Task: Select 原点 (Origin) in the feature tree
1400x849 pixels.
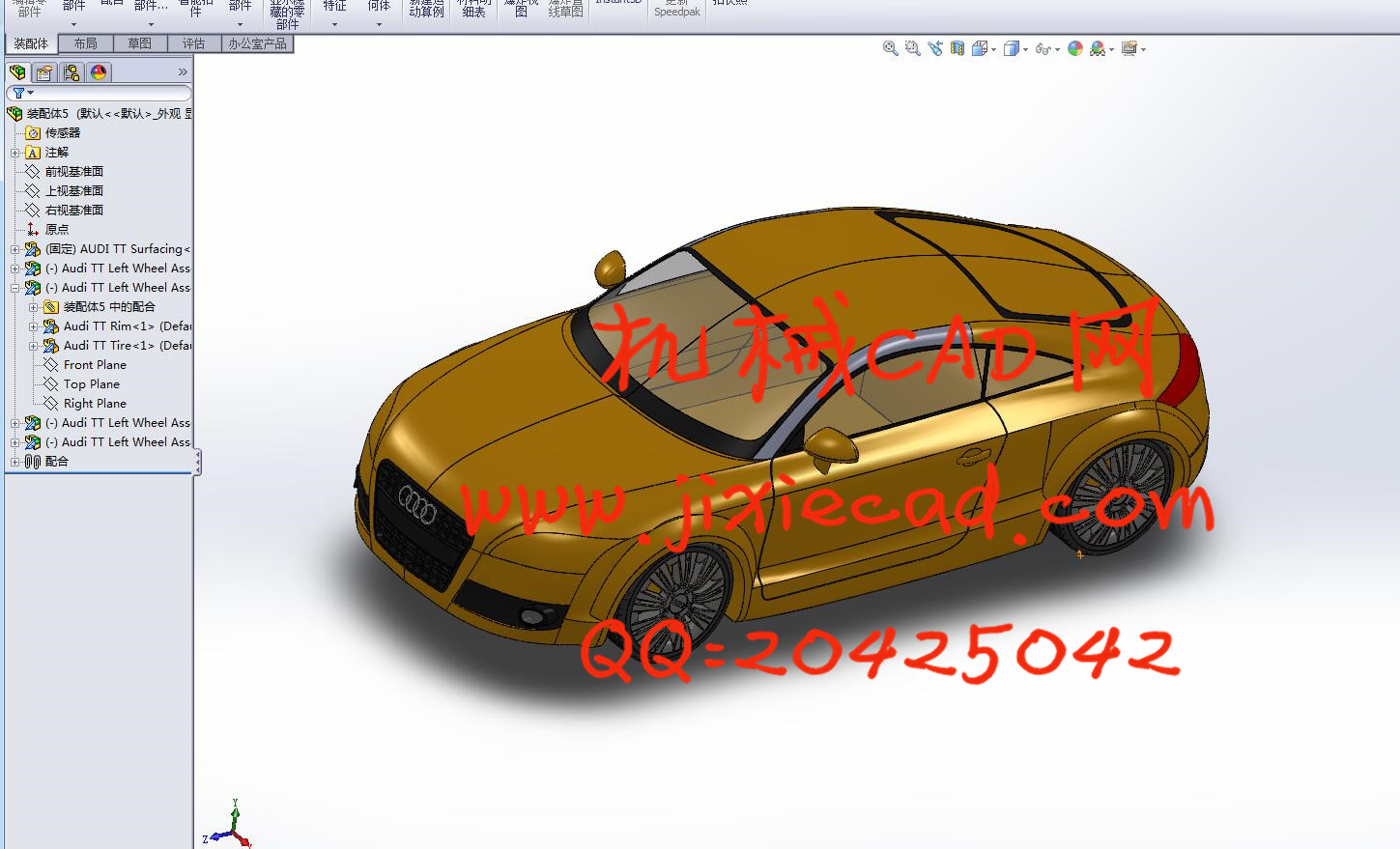Action: 57,230
